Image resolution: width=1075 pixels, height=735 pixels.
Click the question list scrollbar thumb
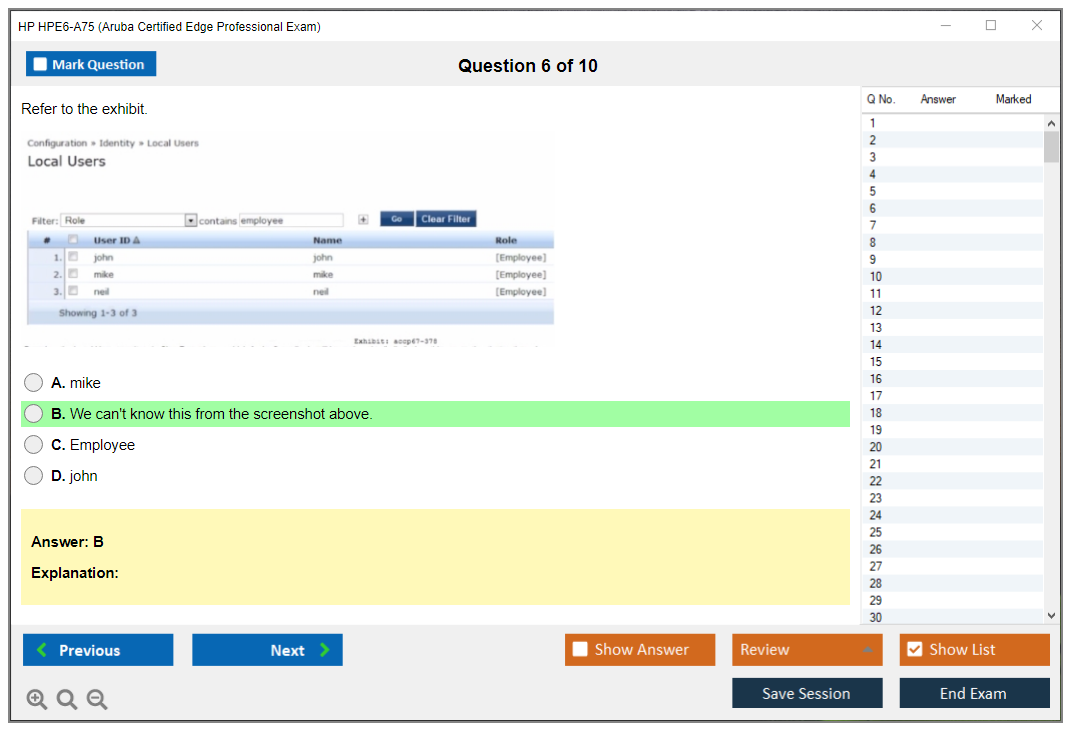(1051, 147)
